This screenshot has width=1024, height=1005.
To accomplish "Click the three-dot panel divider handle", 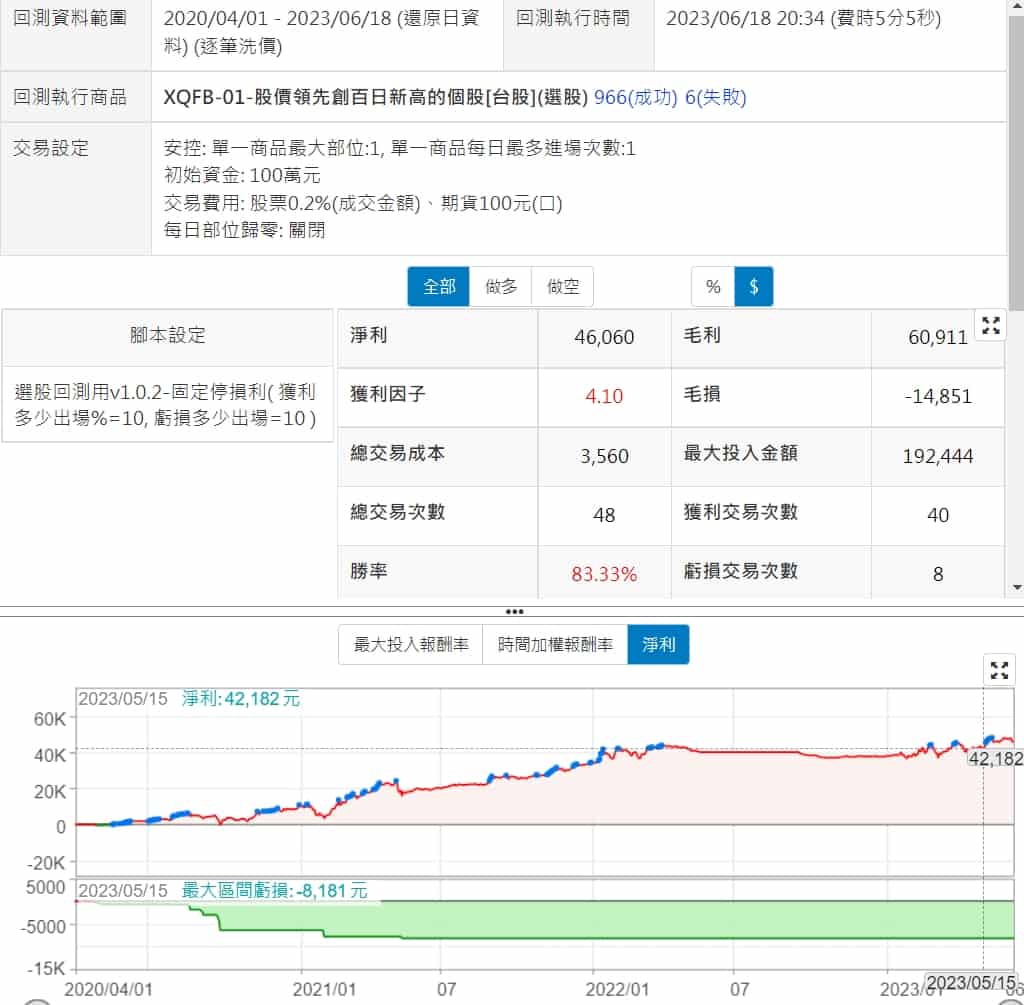I will pos(514,611).
